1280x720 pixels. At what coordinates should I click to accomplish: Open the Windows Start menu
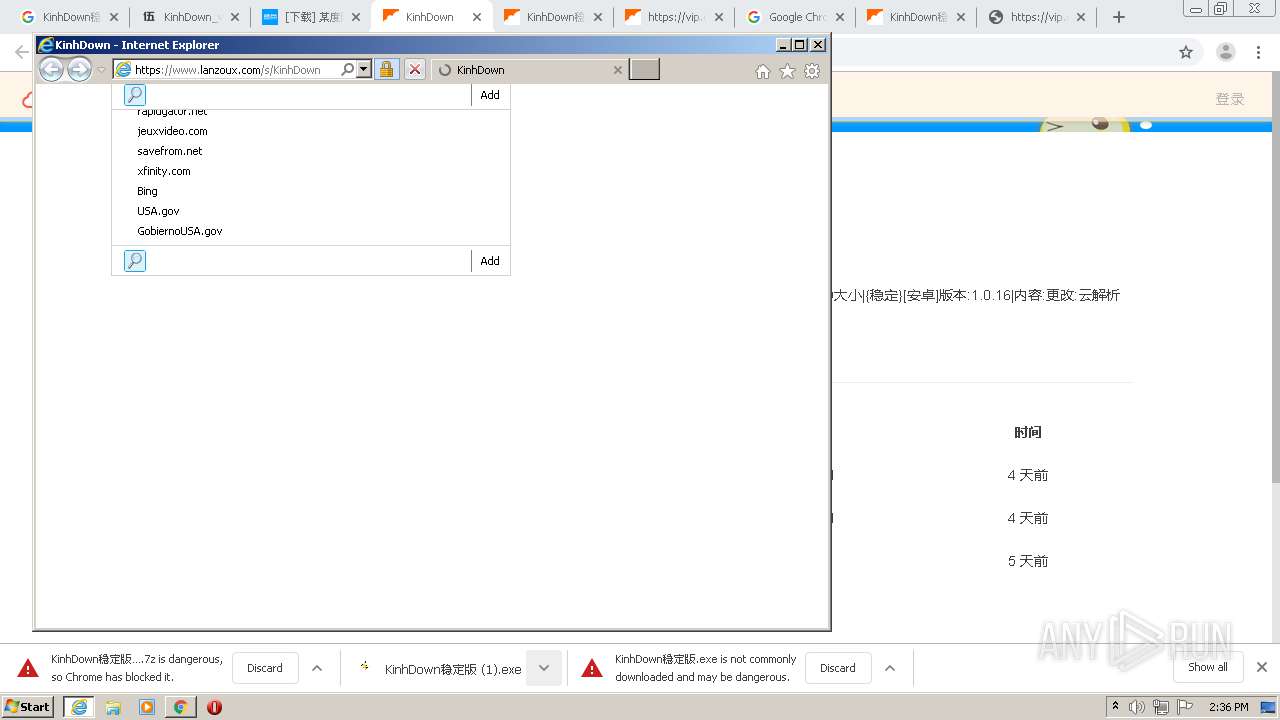[x=28, y=707]
